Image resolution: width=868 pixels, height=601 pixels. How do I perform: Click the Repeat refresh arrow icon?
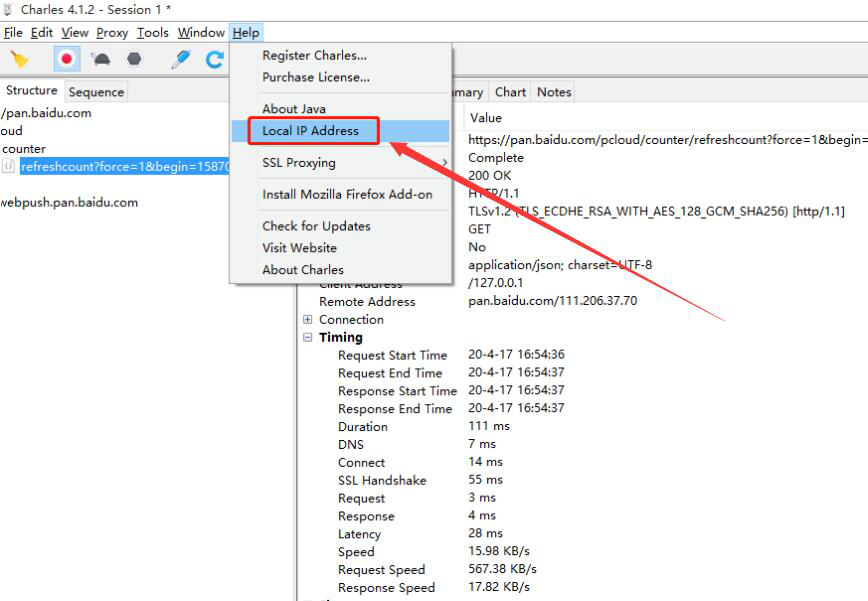214,59
